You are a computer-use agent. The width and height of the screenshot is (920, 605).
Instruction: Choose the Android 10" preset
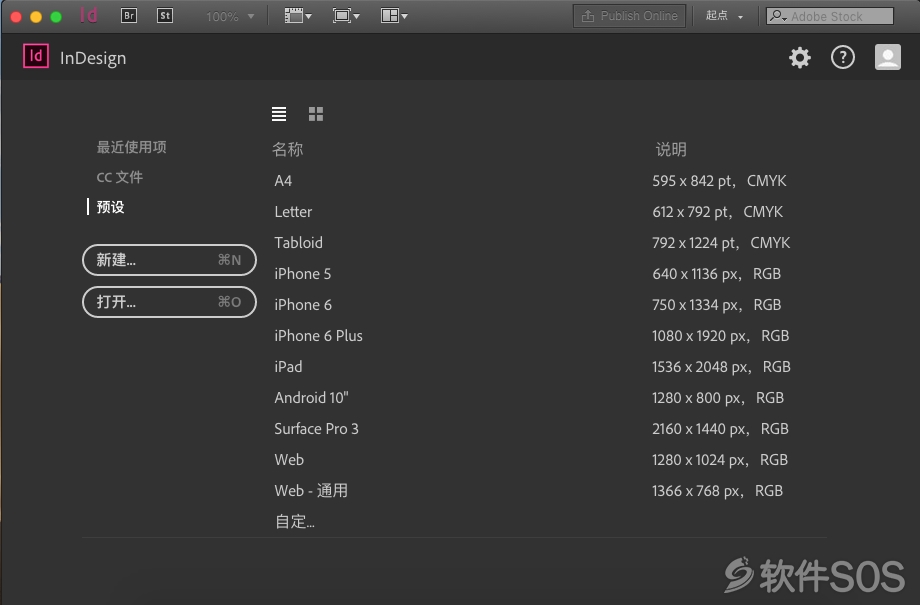click(311, 398)
